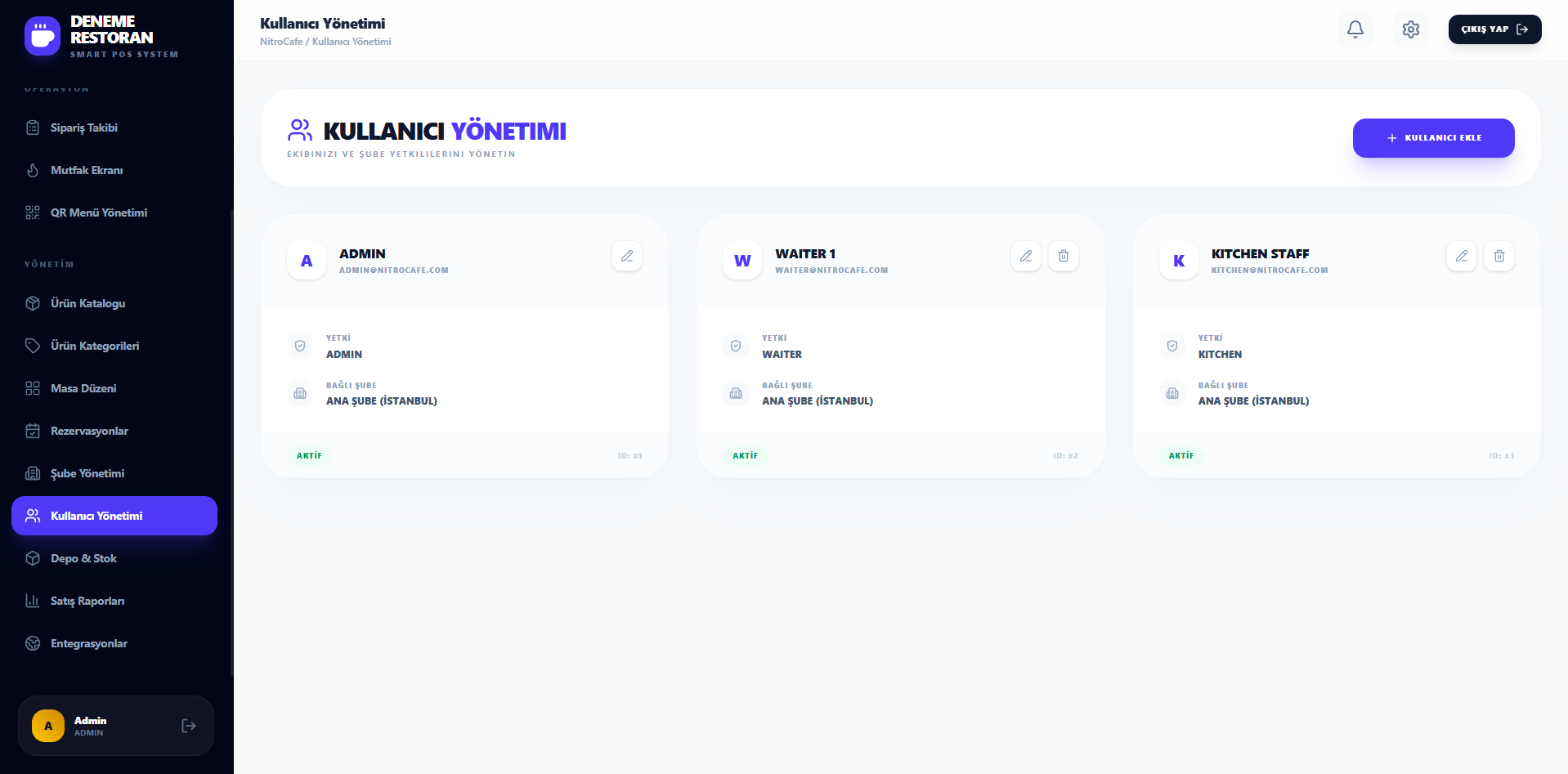Edit the Waiter 1 user card

click(1025, 256)
